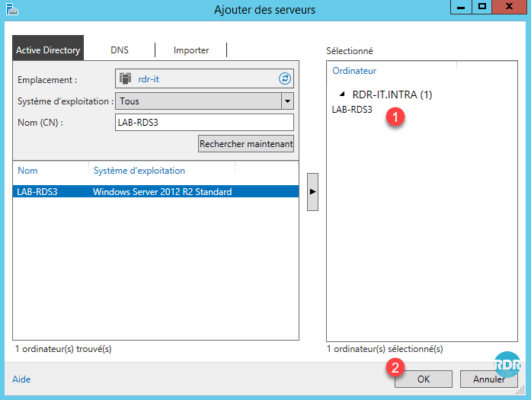This screenshot has height=400, width=531.
Task: Click RDR-IT.INTRA (1) group label
Action: 392,94
